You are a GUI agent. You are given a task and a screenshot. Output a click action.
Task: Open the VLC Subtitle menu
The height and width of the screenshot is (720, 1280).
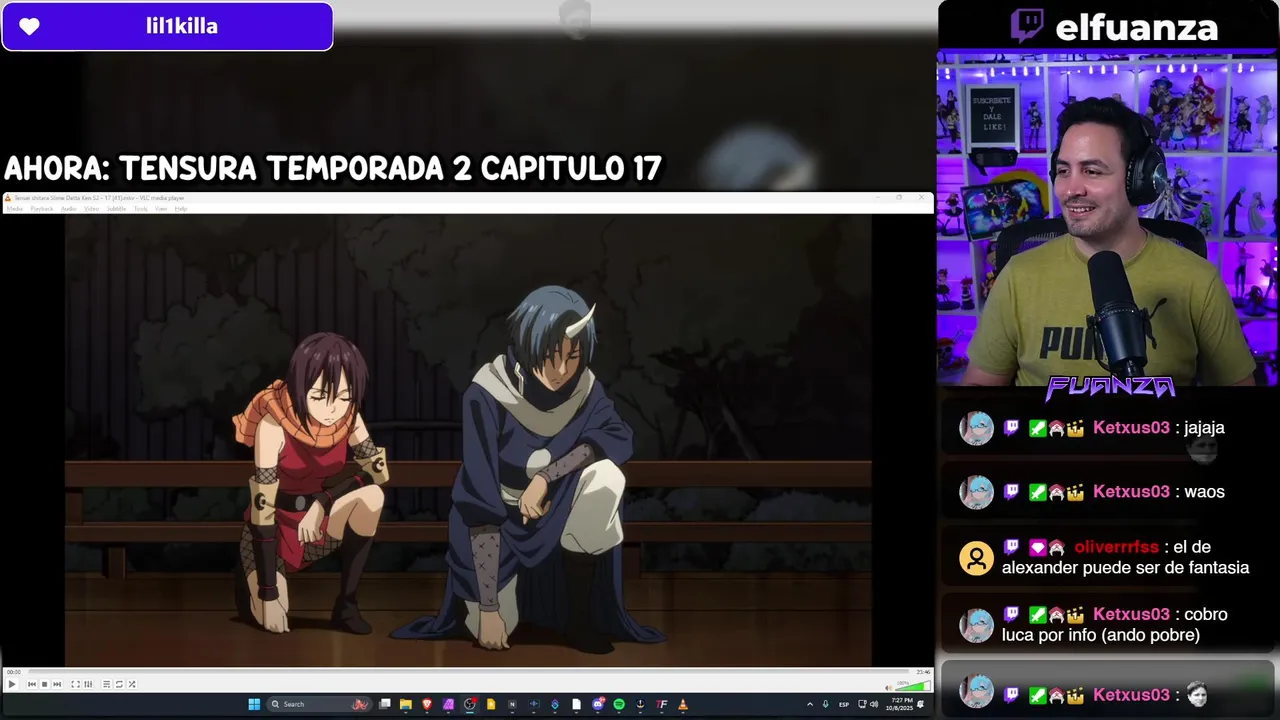pos(116,209)
